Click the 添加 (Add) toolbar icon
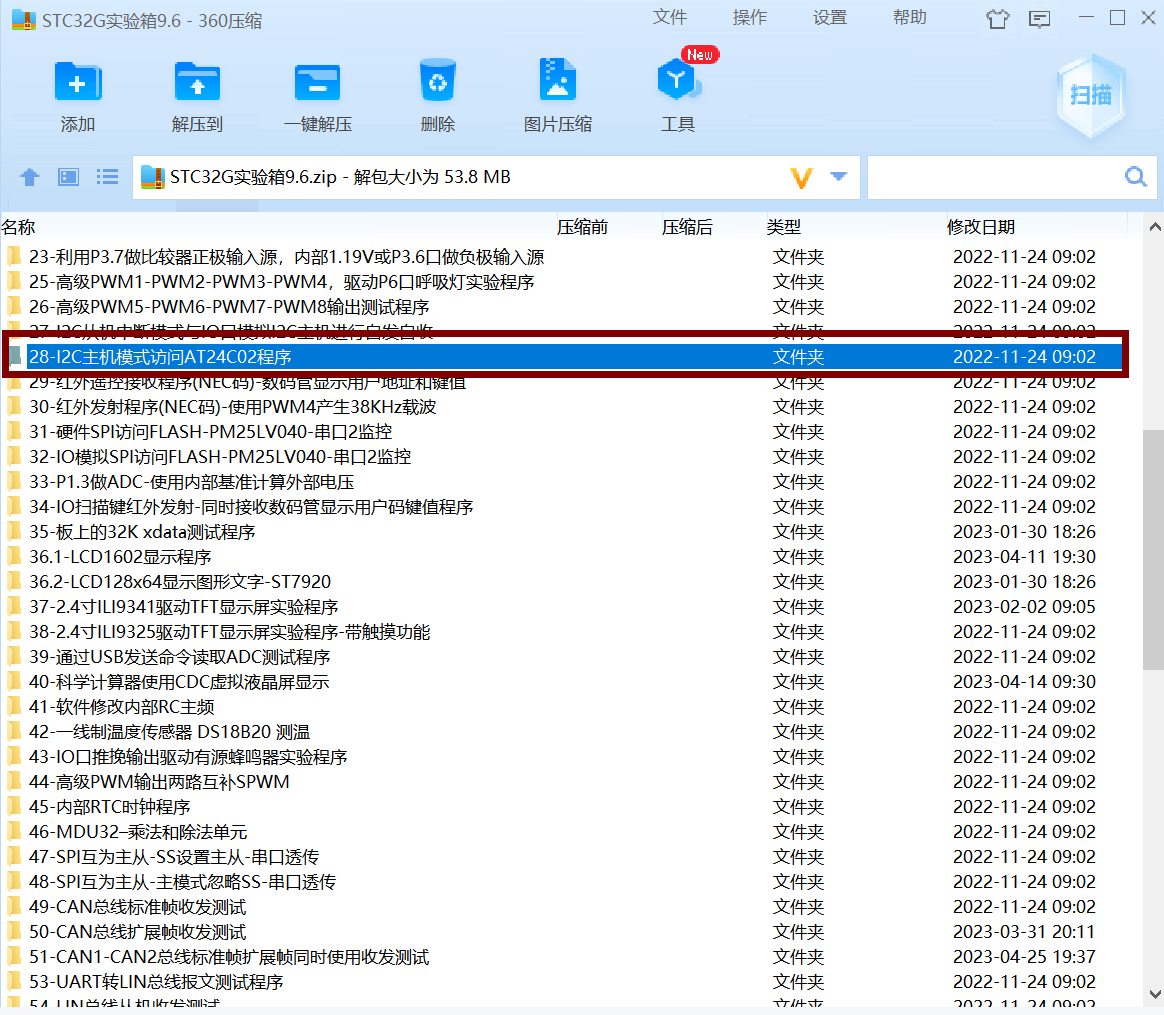 tap(77, 82)
